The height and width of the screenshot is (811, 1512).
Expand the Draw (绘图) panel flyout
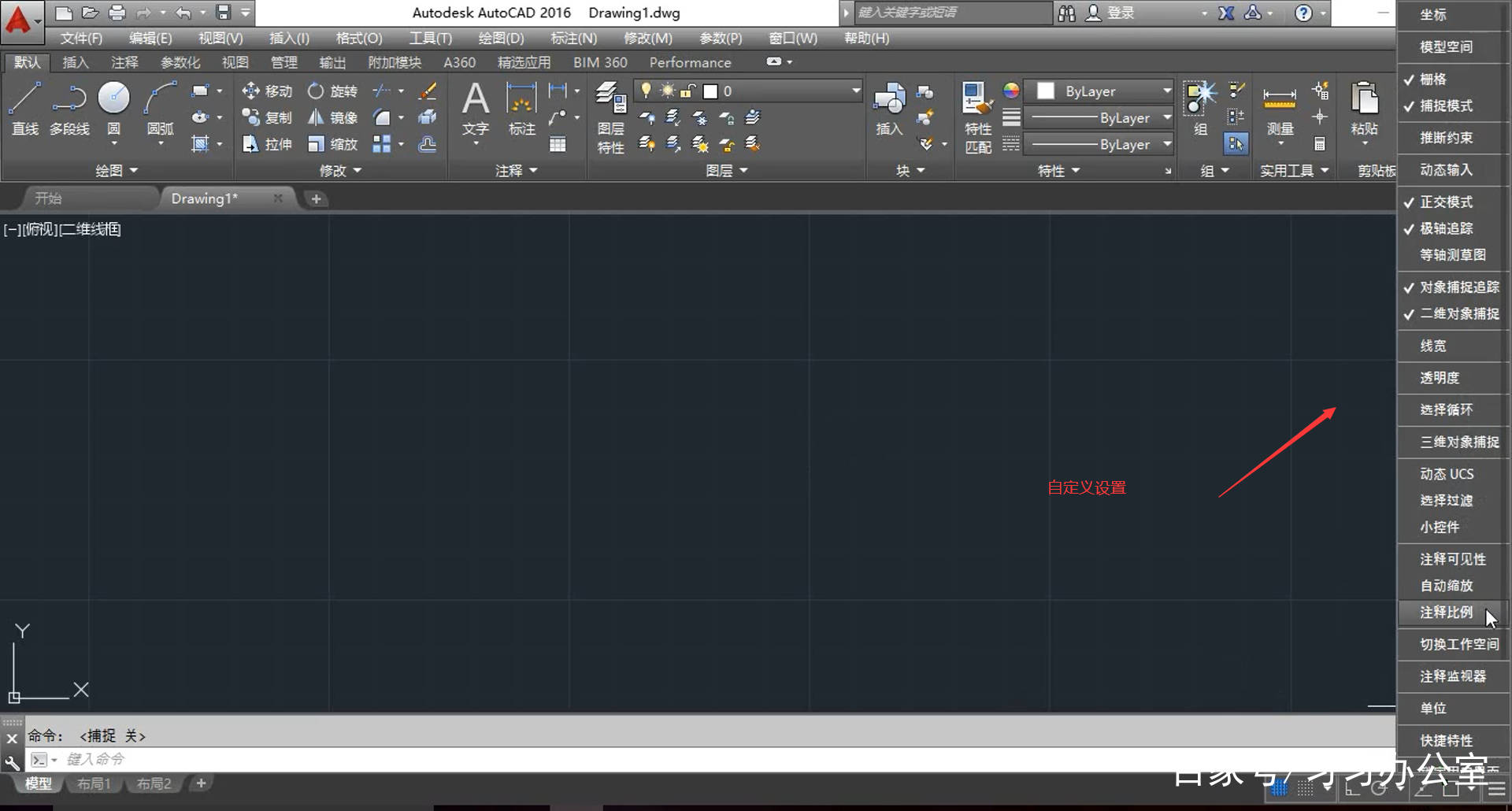[117, 171]
